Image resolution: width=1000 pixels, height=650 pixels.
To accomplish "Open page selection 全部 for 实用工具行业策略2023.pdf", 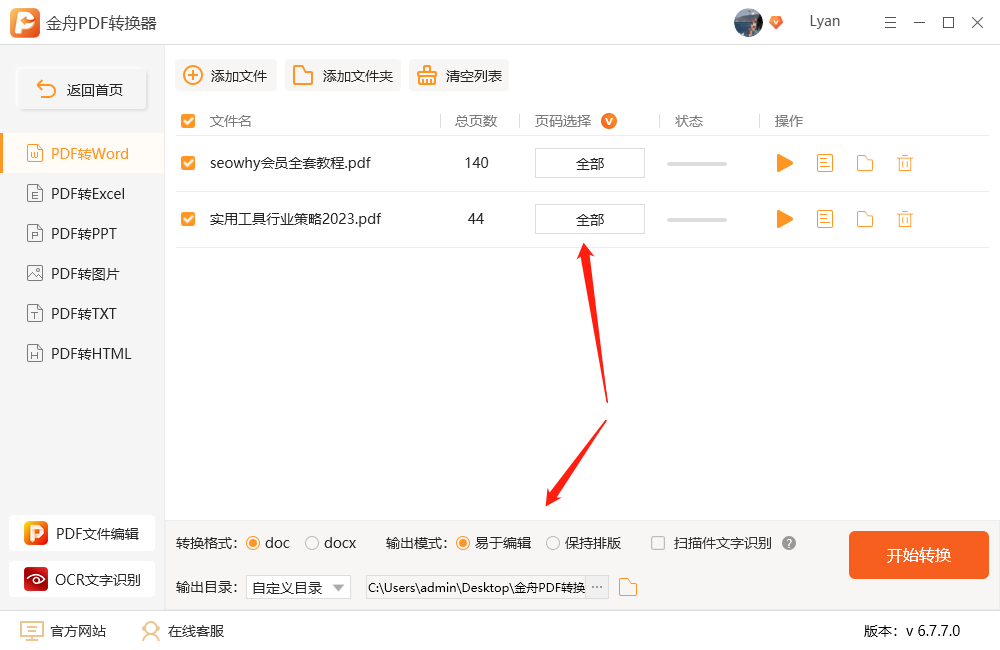I will [x=590, y=219].
